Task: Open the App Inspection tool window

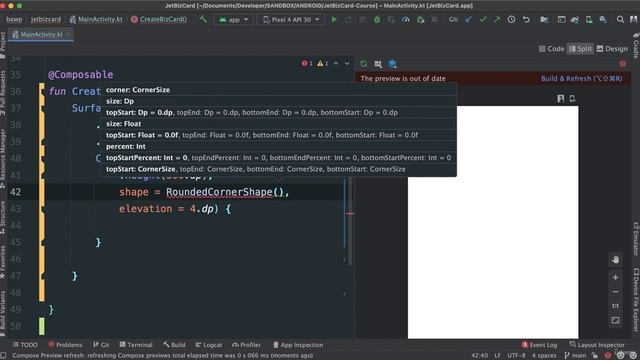Action: 298,345
